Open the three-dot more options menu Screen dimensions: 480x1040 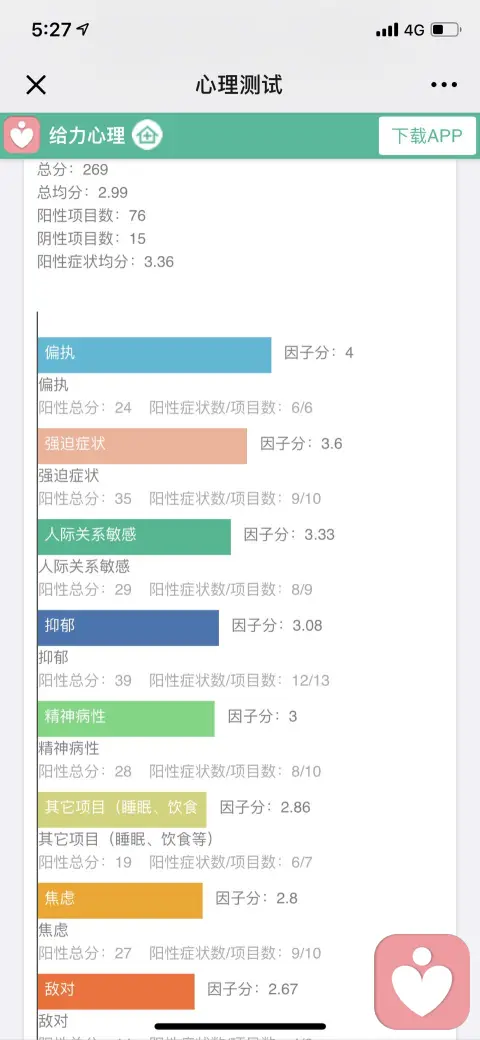coord(444,85)
